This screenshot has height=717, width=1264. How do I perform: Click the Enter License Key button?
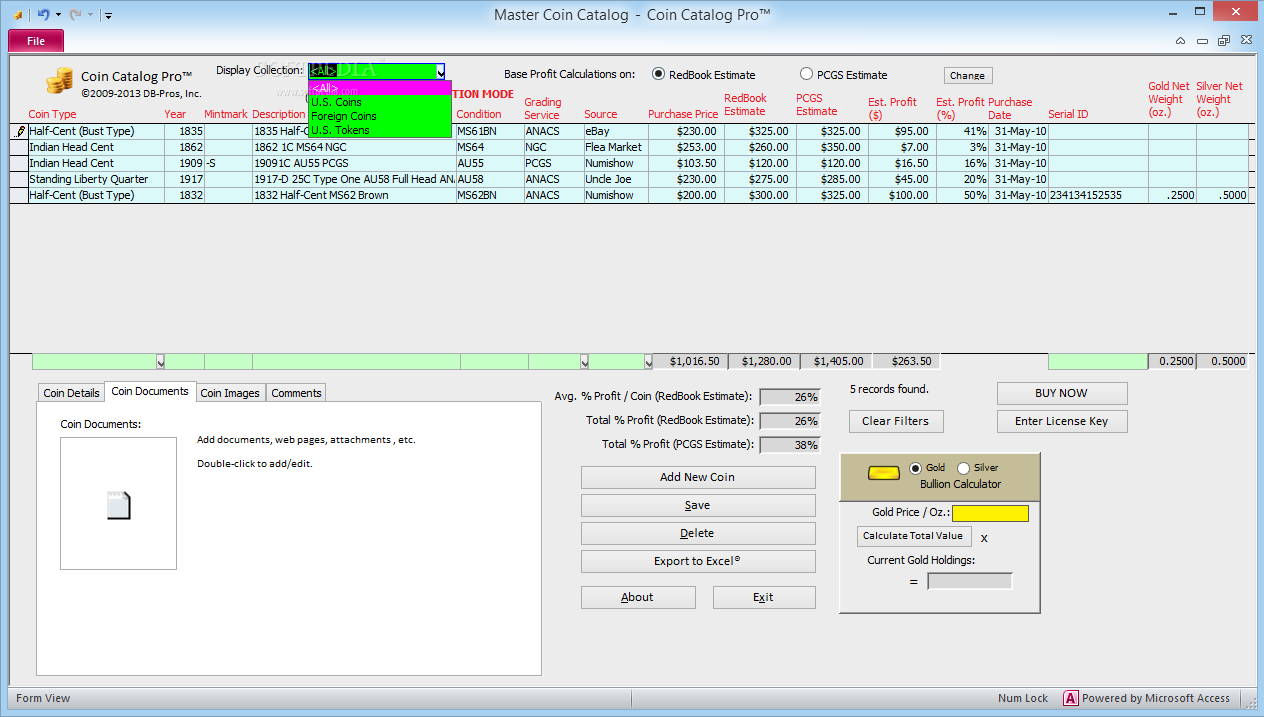coord(1062,421)
